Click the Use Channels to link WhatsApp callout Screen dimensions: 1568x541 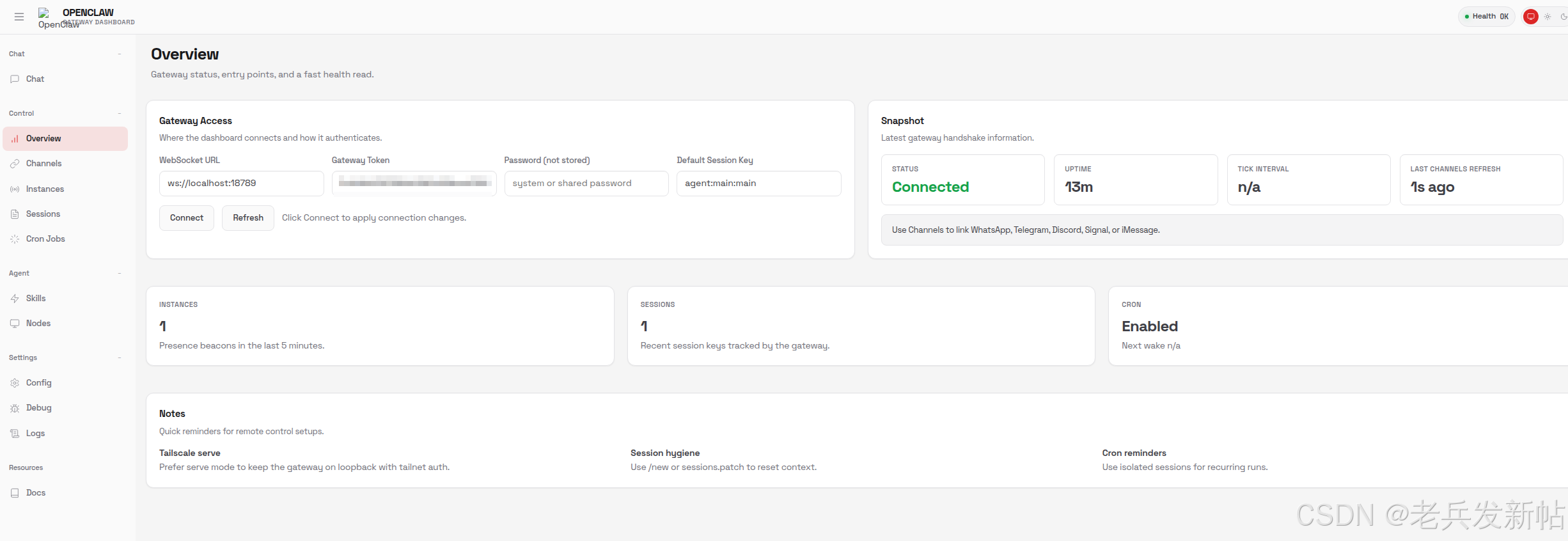pyautogui.click(x=1222, y=230)
